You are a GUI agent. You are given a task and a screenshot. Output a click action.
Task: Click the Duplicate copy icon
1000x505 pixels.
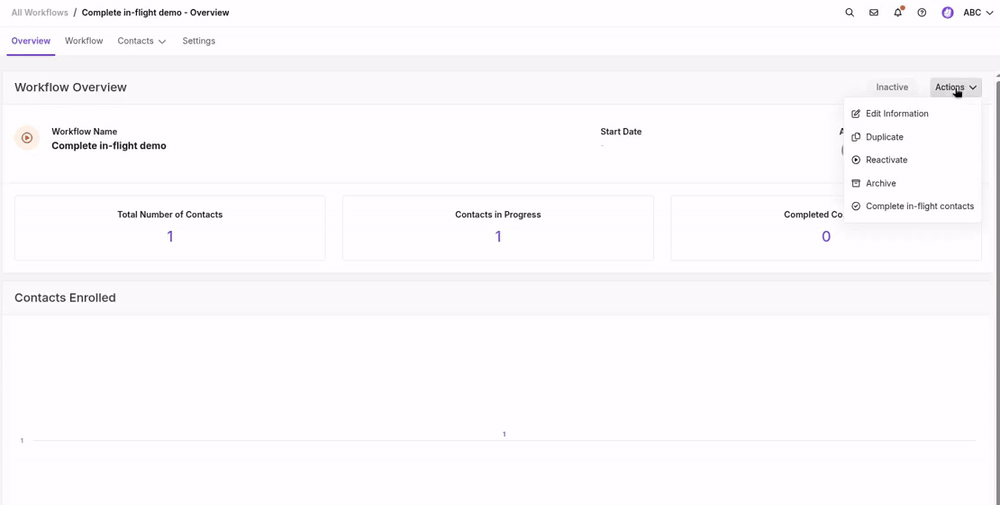[x=856, y=137]
